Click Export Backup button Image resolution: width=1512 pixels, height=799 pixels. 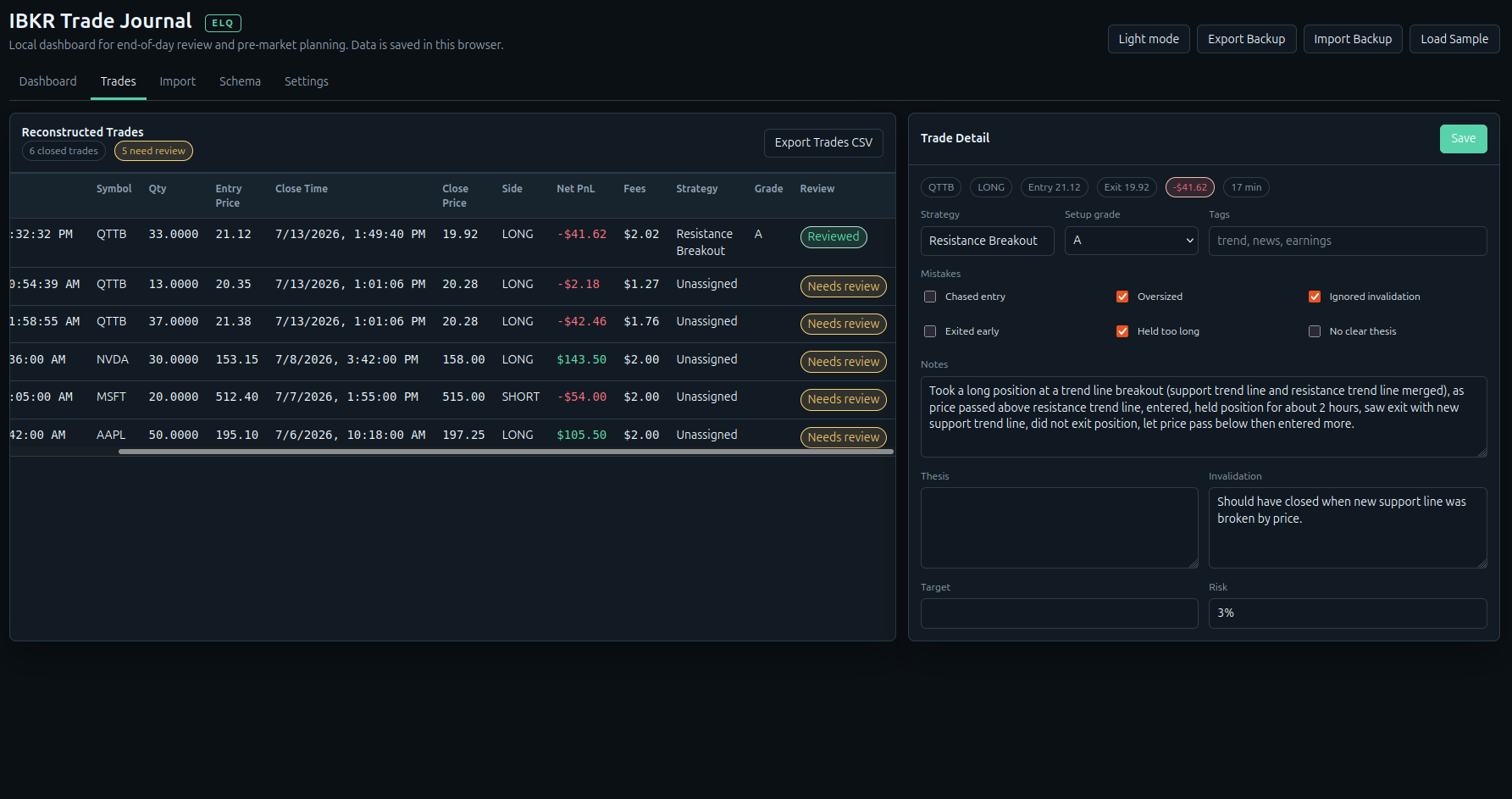(1246, 39)
